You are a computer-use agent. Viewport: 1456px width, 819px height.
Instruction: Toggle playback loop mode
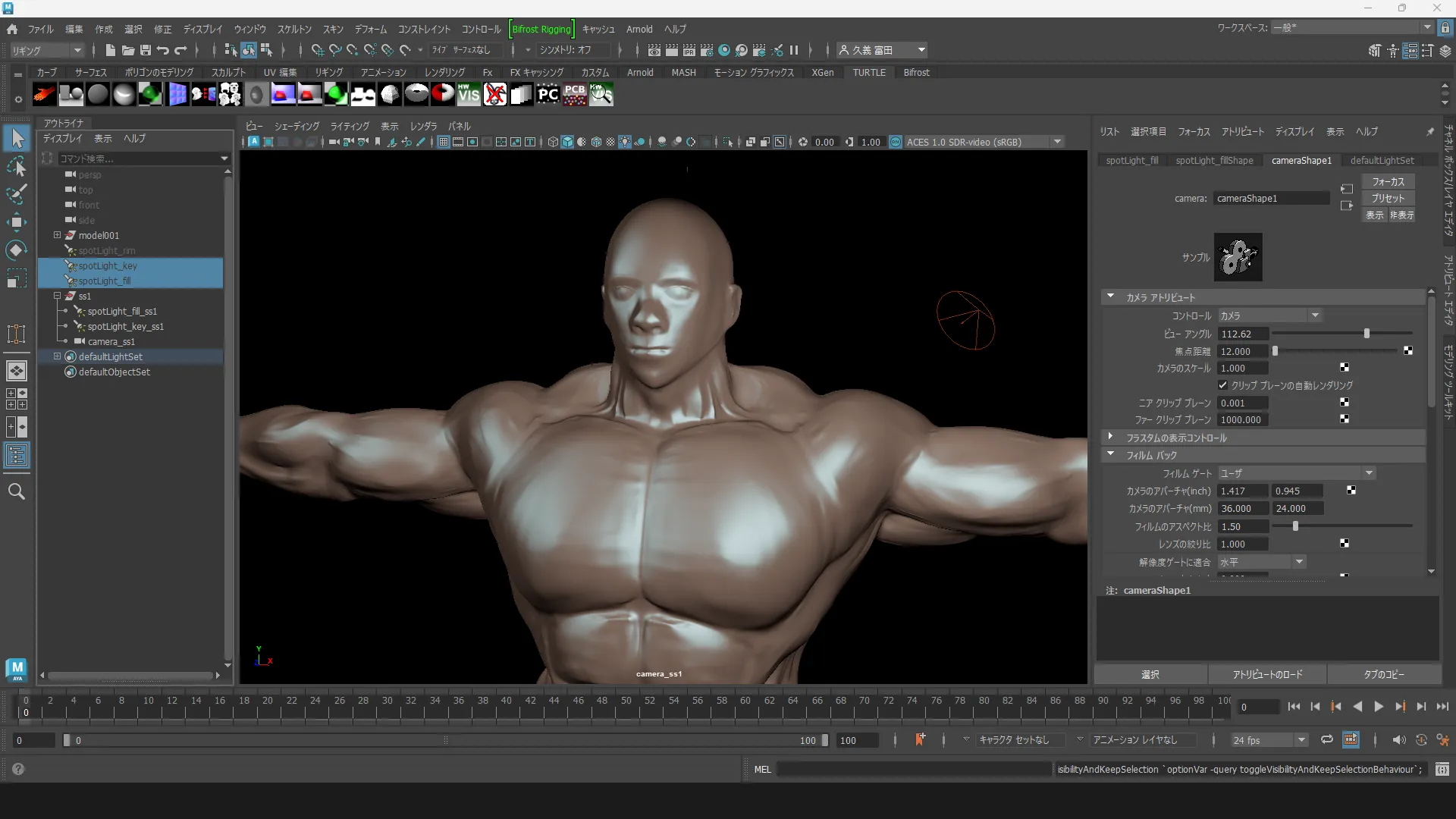pyautogui.click(x=1326, y=740)
